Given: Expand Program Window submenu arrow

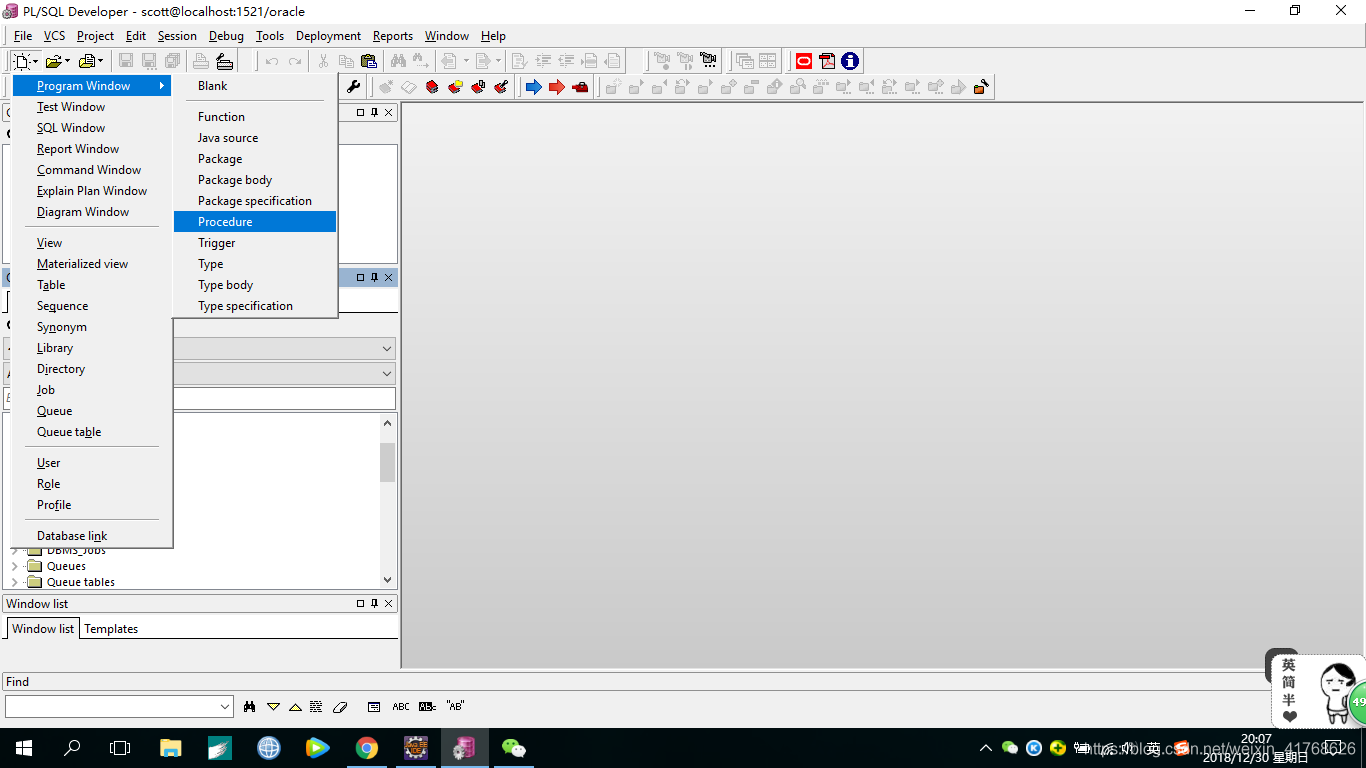Looking at the screenshot, I should tap(161, 86).
